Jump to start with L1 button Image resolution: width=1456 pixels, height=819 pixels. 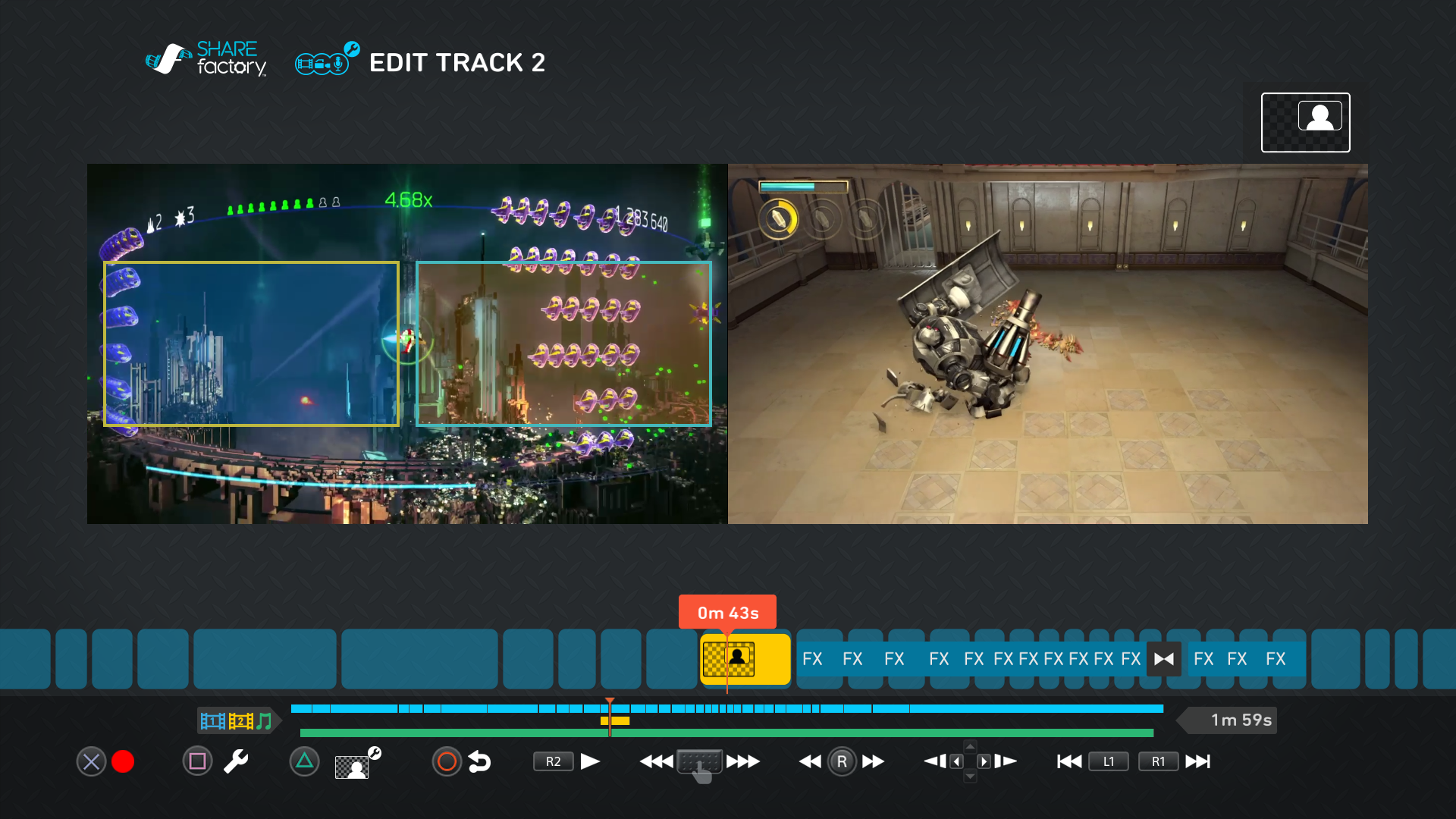point(1108,761)
